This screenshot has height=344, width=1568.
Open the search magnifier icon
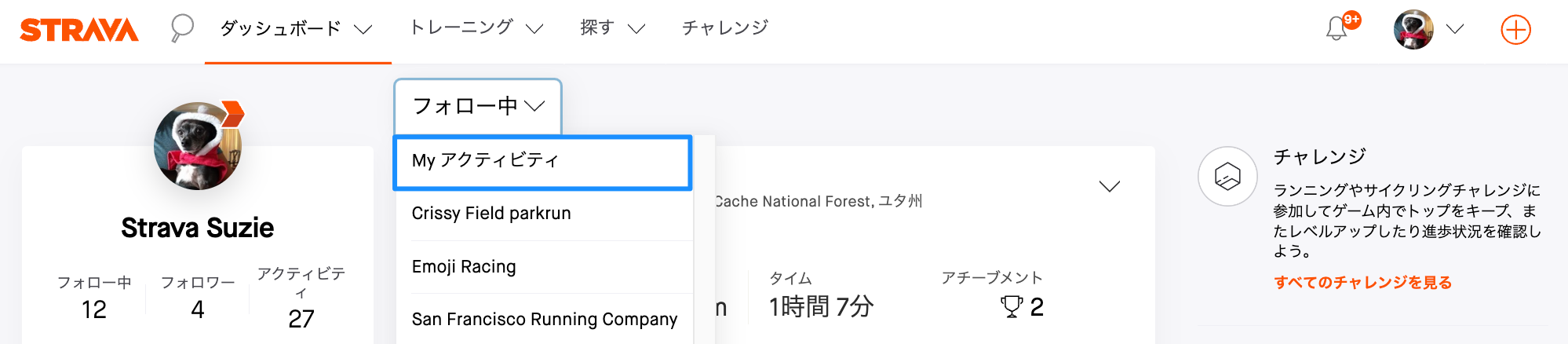pyautogui.click(x=182, y=29)
